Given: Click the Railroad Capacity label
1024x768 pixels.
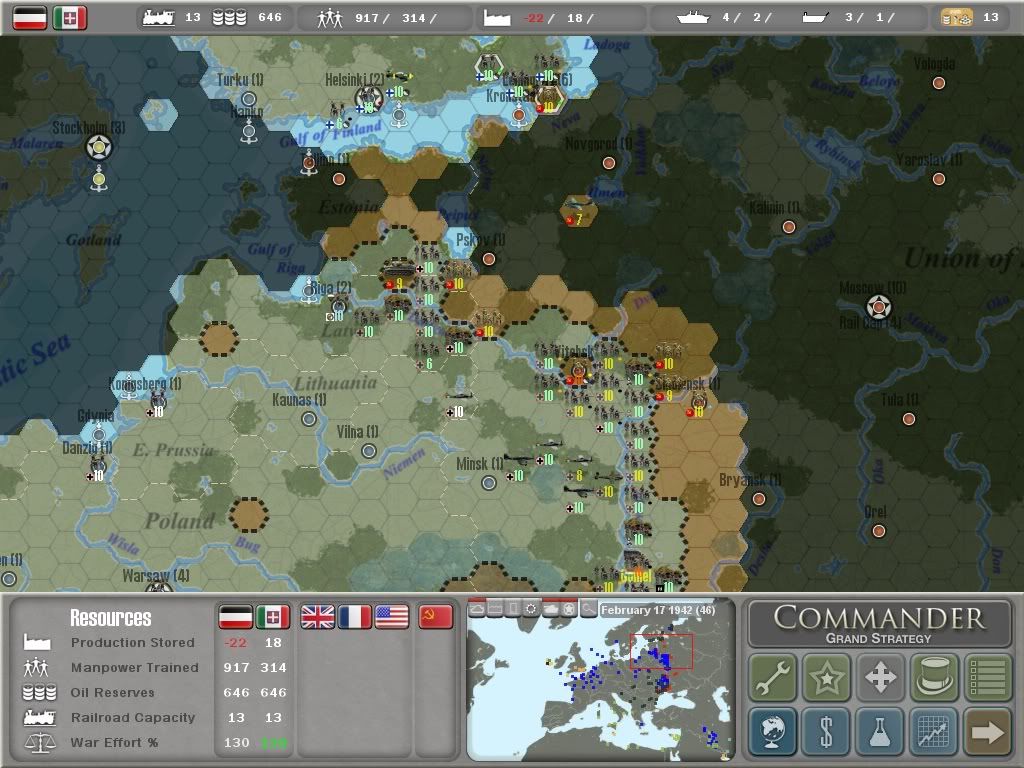Looking at the screenshot, I should pos(133,717).
